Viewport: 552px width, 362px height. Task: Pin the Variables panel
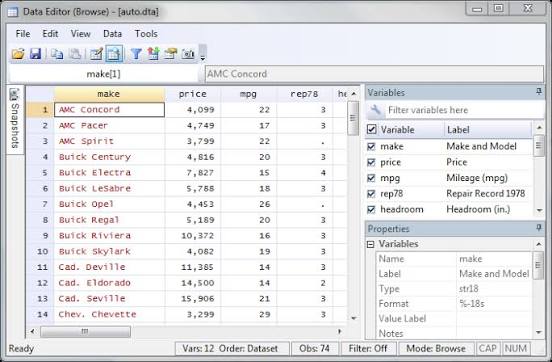[539, 92]
